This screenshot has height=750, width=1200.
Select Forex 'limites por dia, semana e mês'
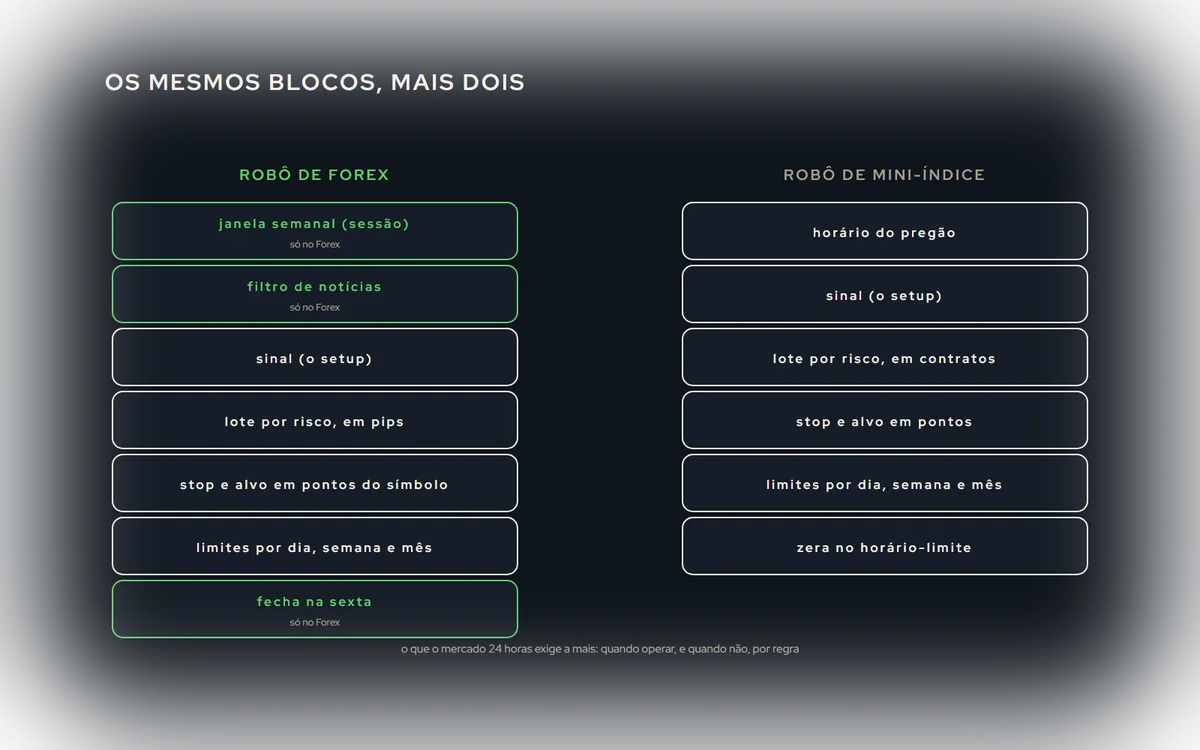(x=315, y=546)
